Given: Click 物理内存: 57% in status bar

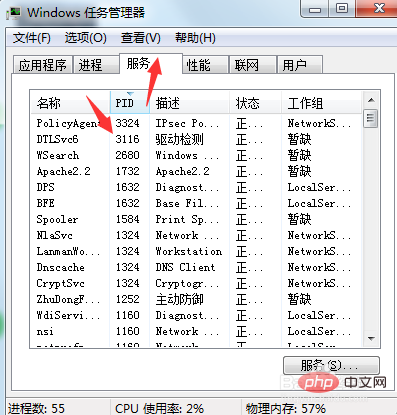Looking at the screenshot, I should click(x=286, y=408).
